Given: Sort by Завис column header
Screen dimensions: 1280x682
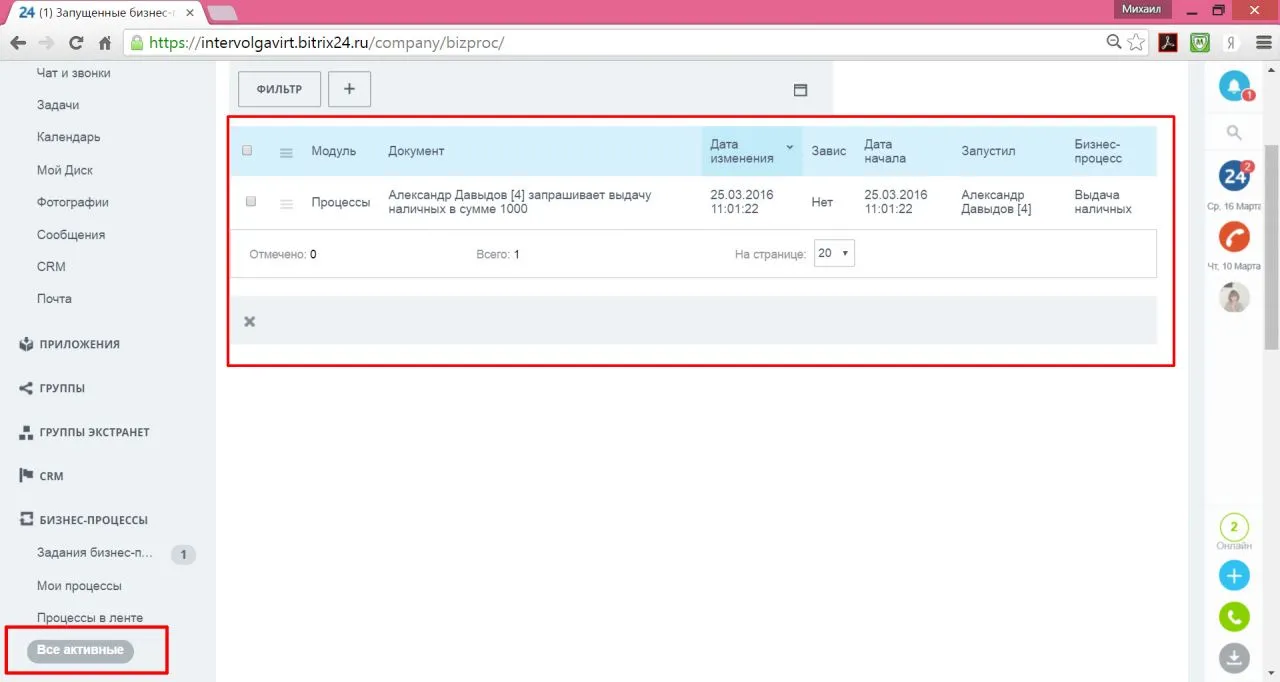Looking at the screenshot, I should pos(829,151).
